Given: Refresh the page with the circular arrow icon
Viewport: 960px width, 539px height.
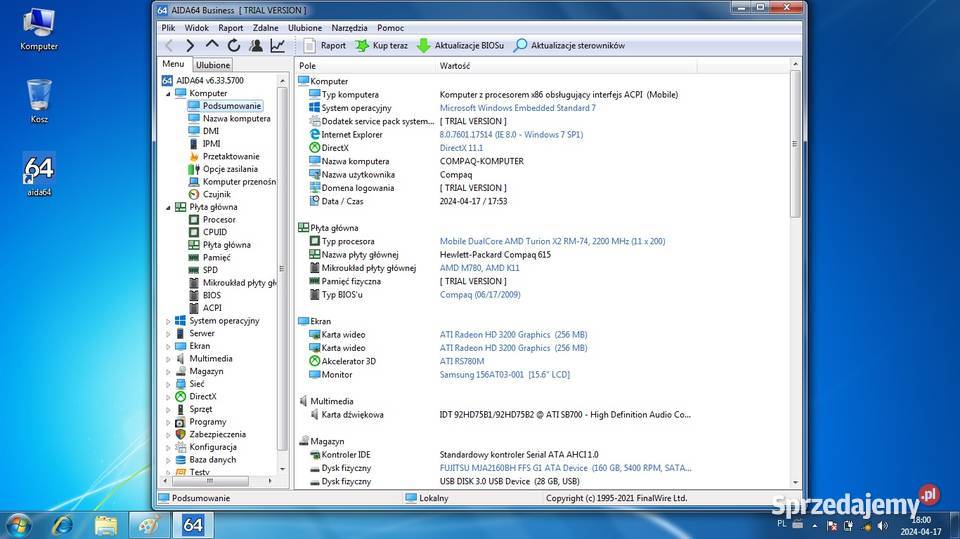Looking at the screenshot, I should pyautogui.click(x=234, y=45).
